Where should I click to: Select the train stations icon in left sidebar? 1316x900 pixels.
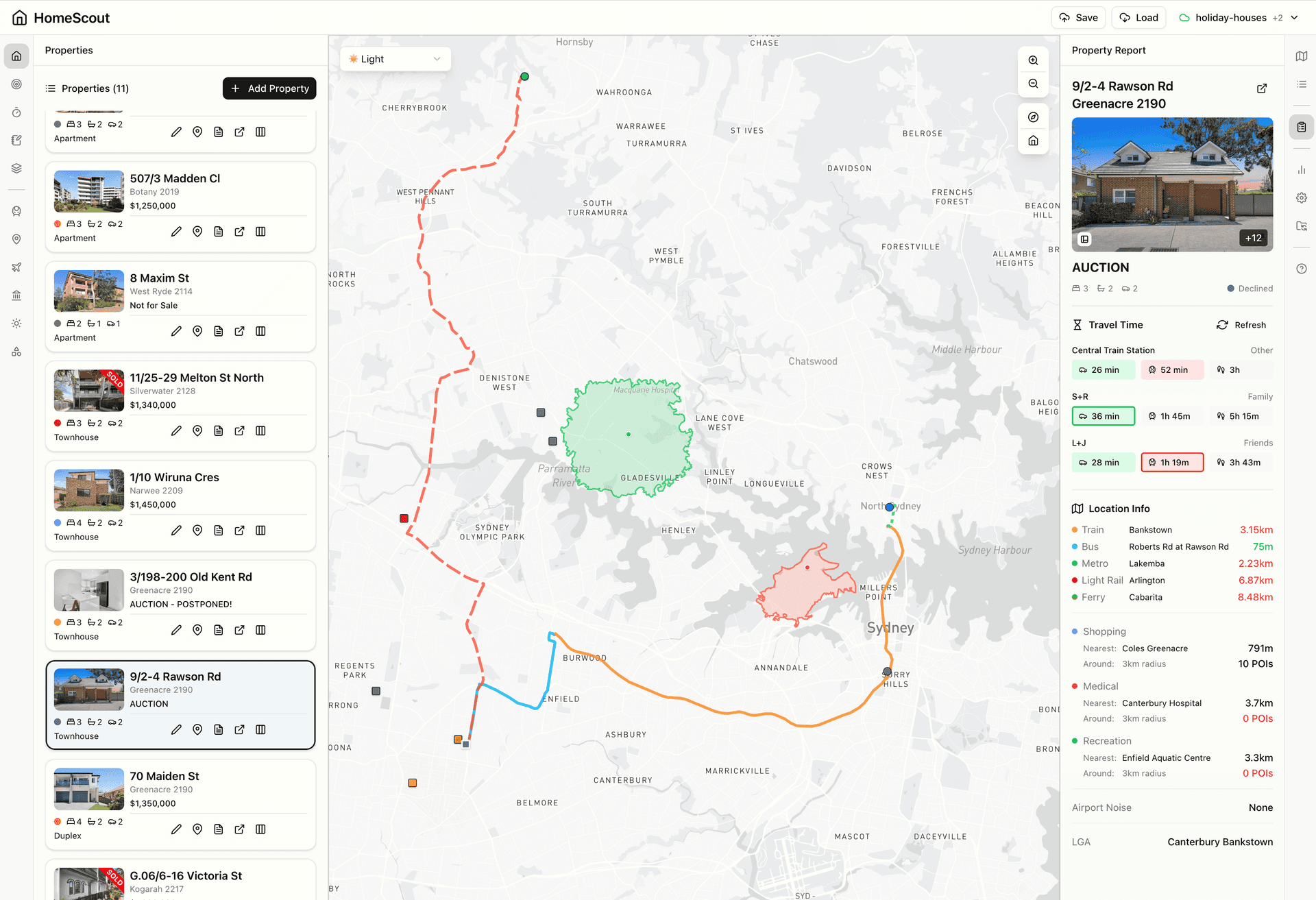[x=16, y=210]
